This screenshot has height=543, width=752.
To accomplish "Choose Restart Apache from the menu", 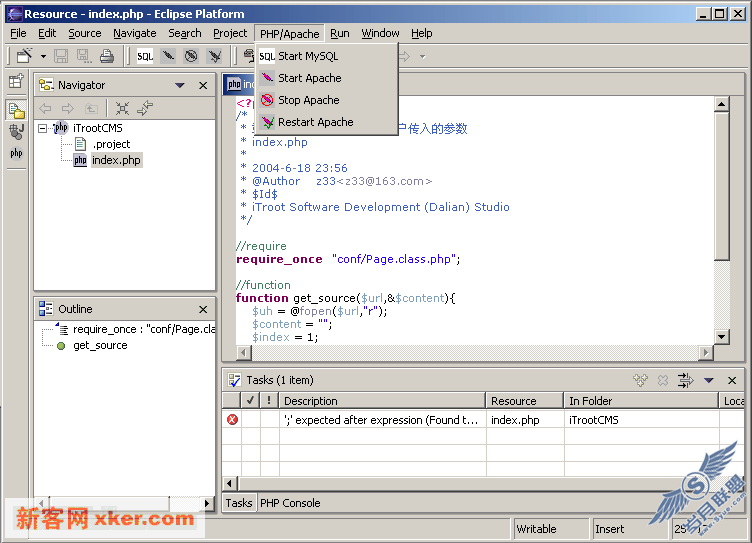I will (x=327, y=122).
